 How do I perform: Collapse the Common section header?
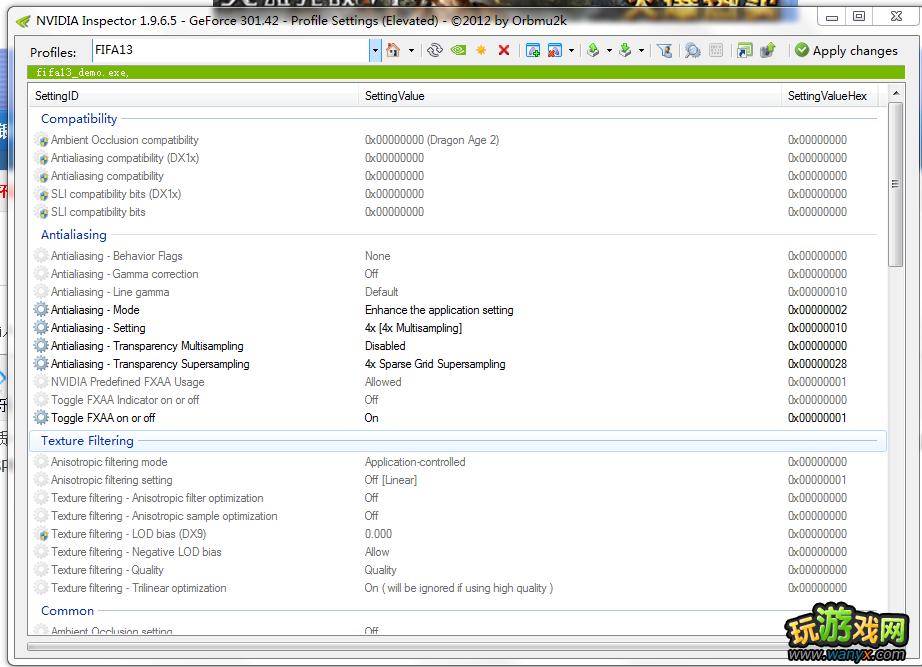[x=67, y=611]
